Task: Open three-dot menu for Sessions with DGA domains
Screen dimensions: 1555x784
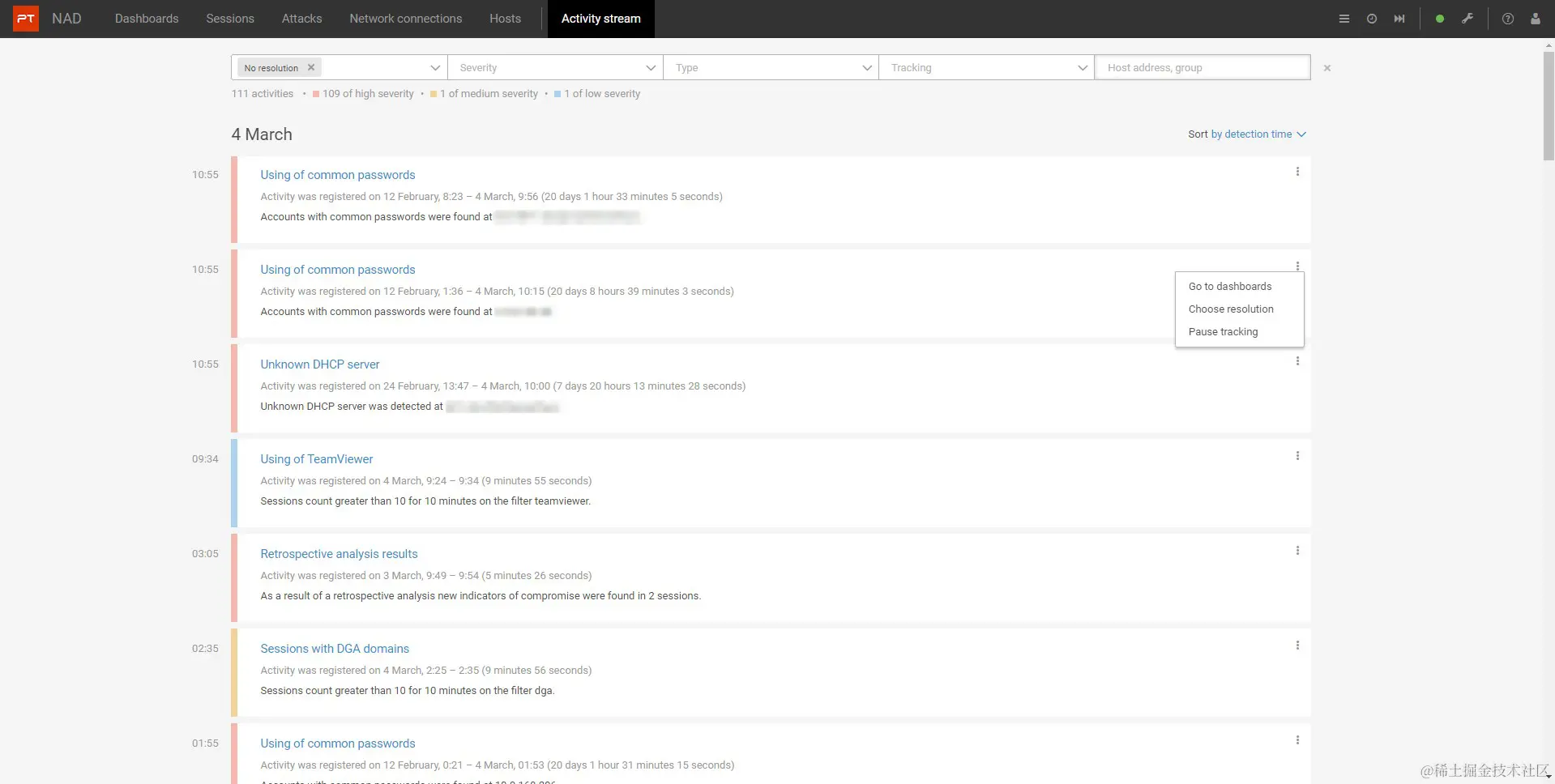Action: tap(1297, 646)
